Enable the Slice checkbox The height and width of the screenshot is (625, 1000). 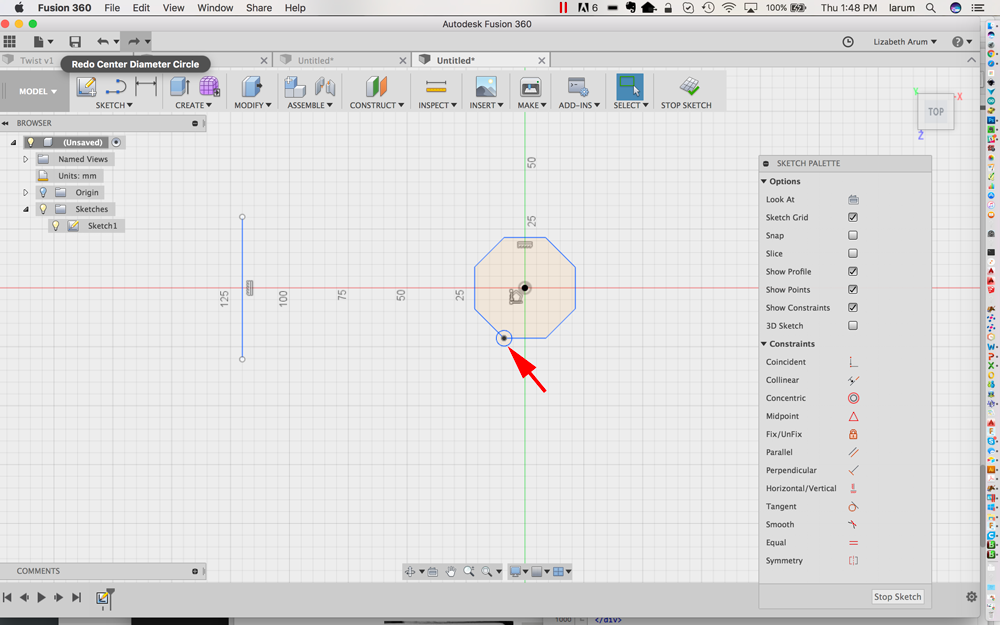click(x=853, y=253)
